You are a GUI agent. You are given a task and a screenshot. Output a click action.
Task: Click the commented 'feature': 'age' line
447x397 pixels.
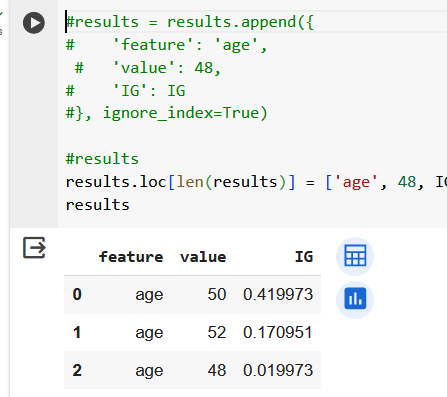(166, 45)
